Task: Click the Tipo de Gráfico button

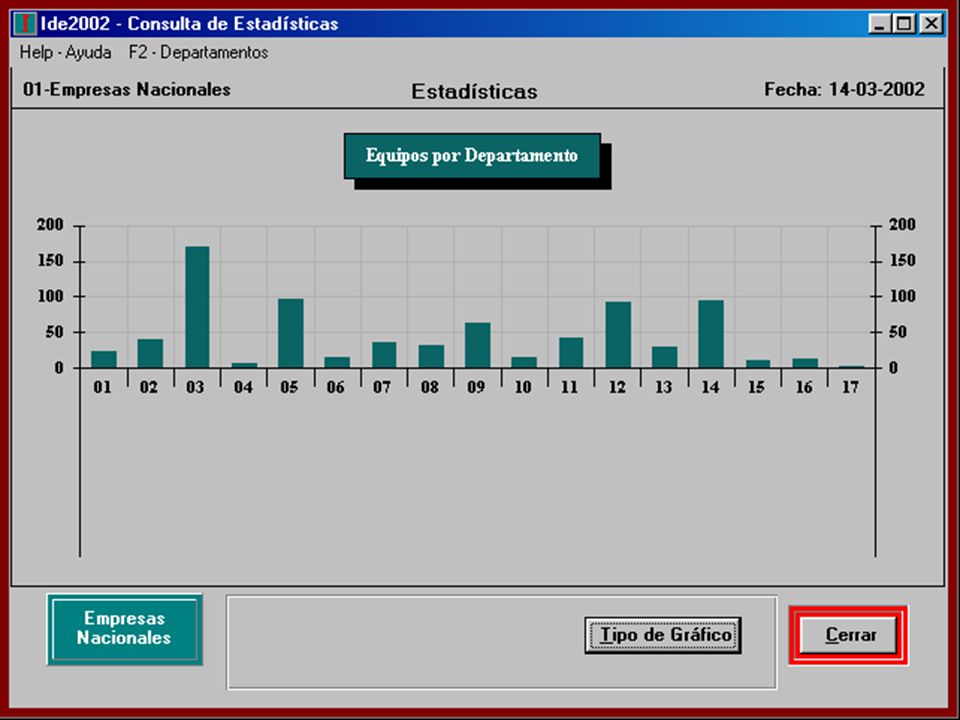Action: (663, 635)
